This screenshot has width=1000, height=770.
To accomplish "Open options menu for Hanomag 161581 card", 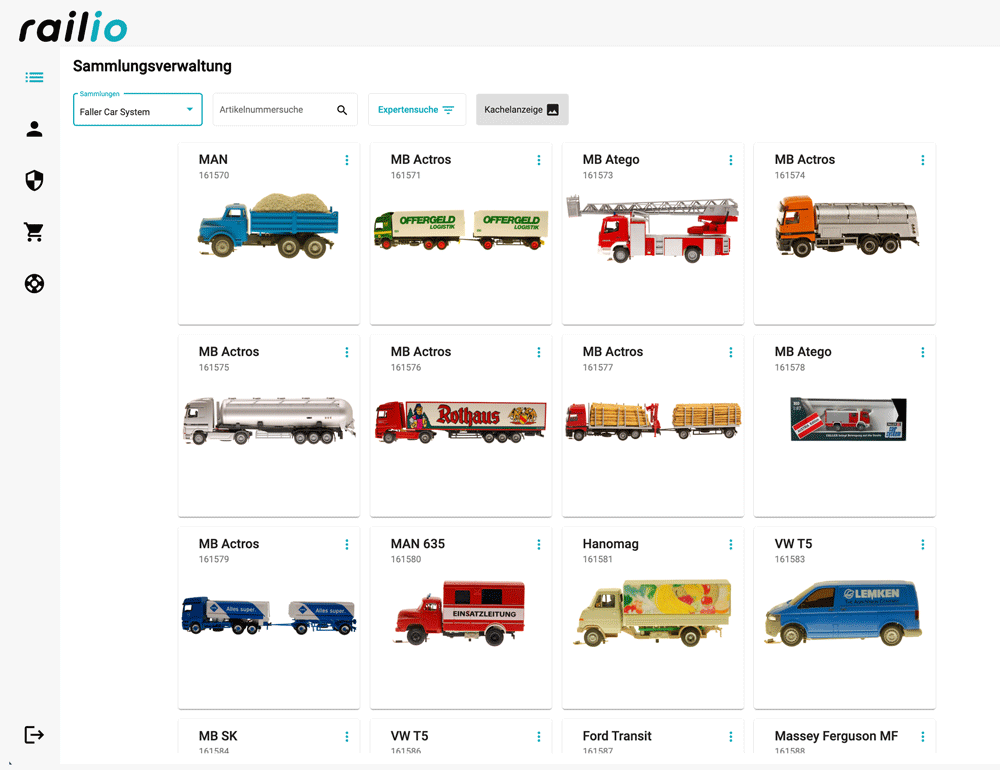I will pos(731,544).
